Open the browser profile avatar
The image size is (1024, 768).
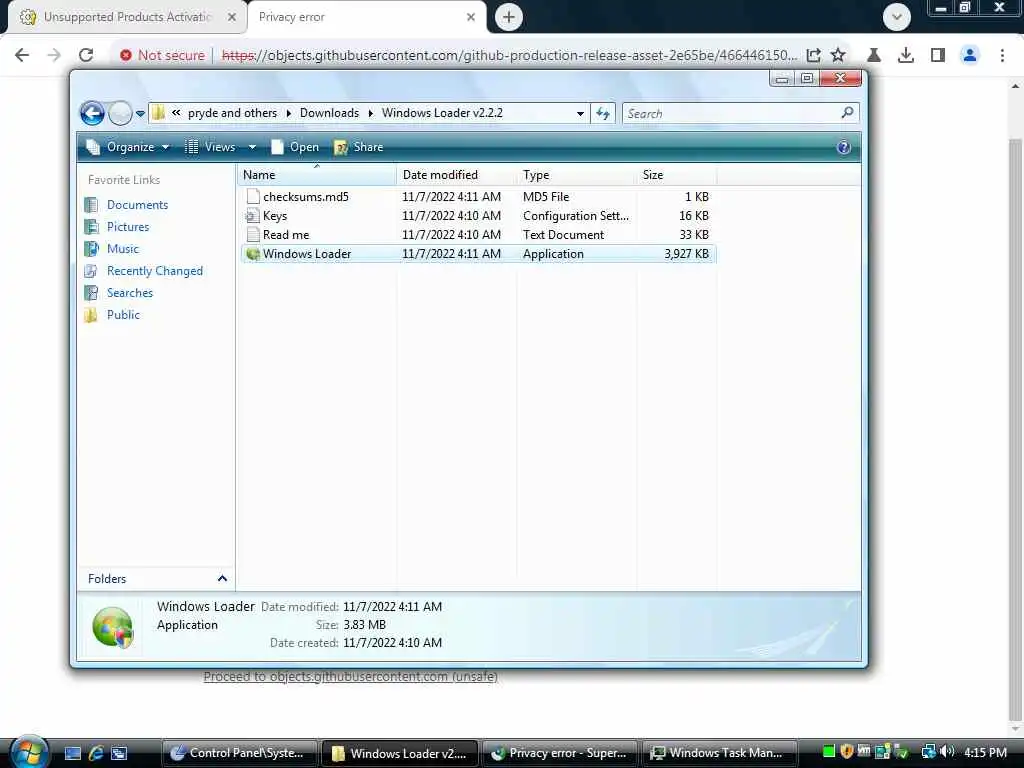[970, 55]
